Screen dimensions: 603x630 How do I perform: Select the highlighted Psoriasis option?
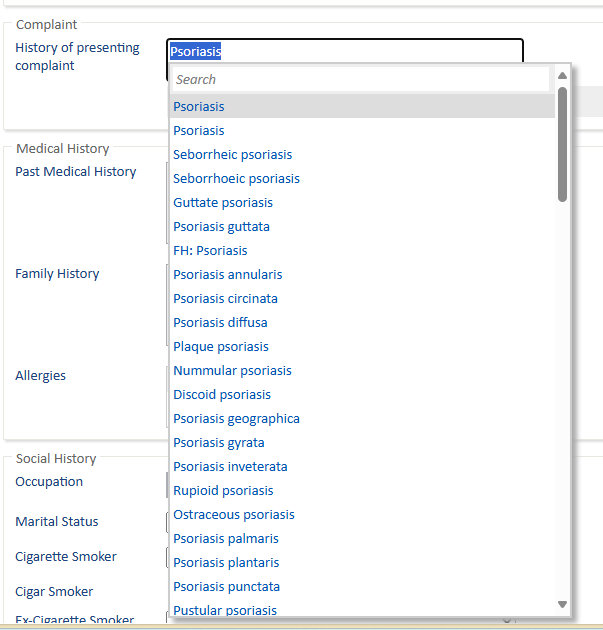199,107
